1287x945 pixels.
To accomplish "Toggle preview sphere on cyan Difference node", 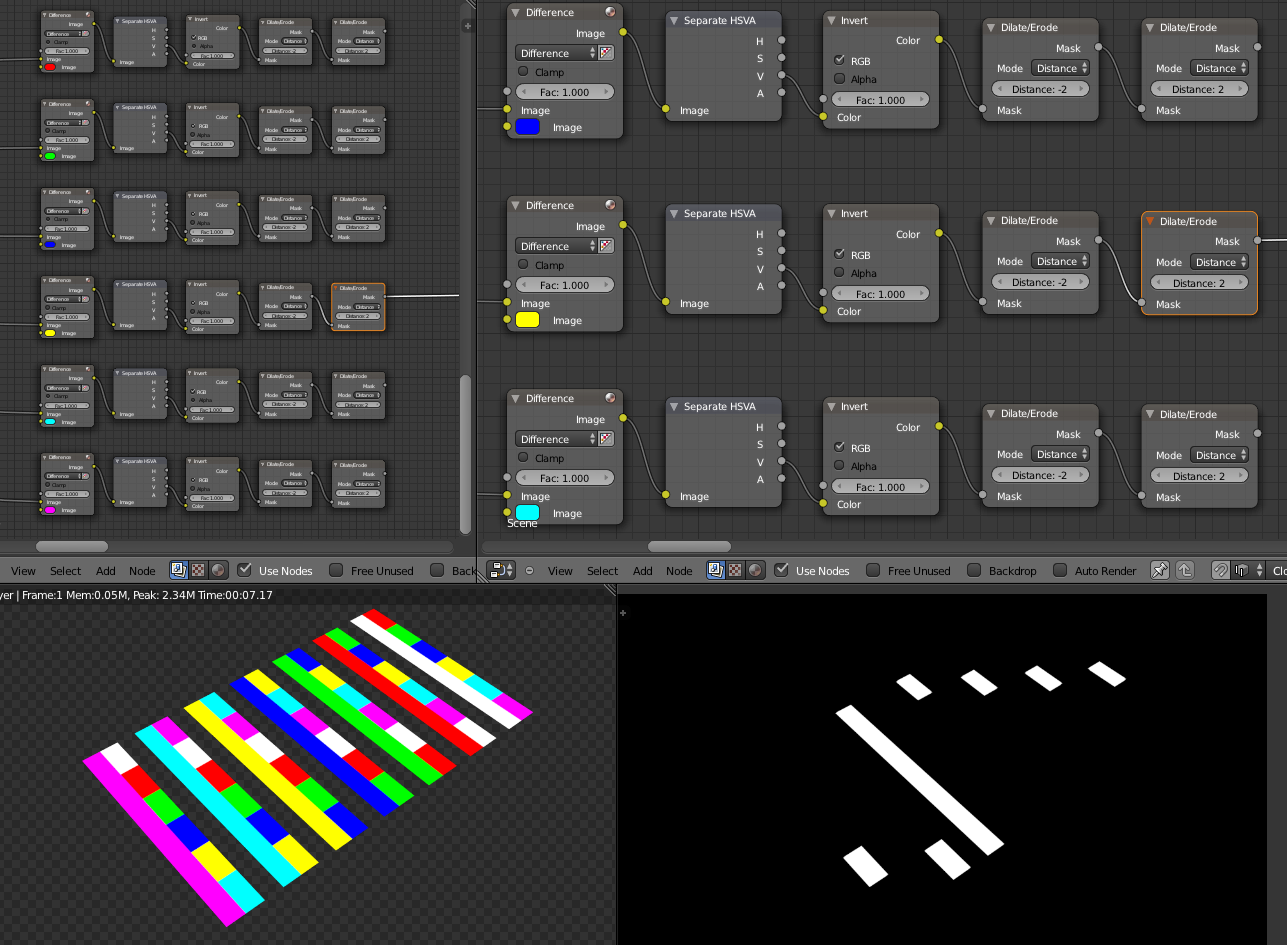I will [610, 398].
